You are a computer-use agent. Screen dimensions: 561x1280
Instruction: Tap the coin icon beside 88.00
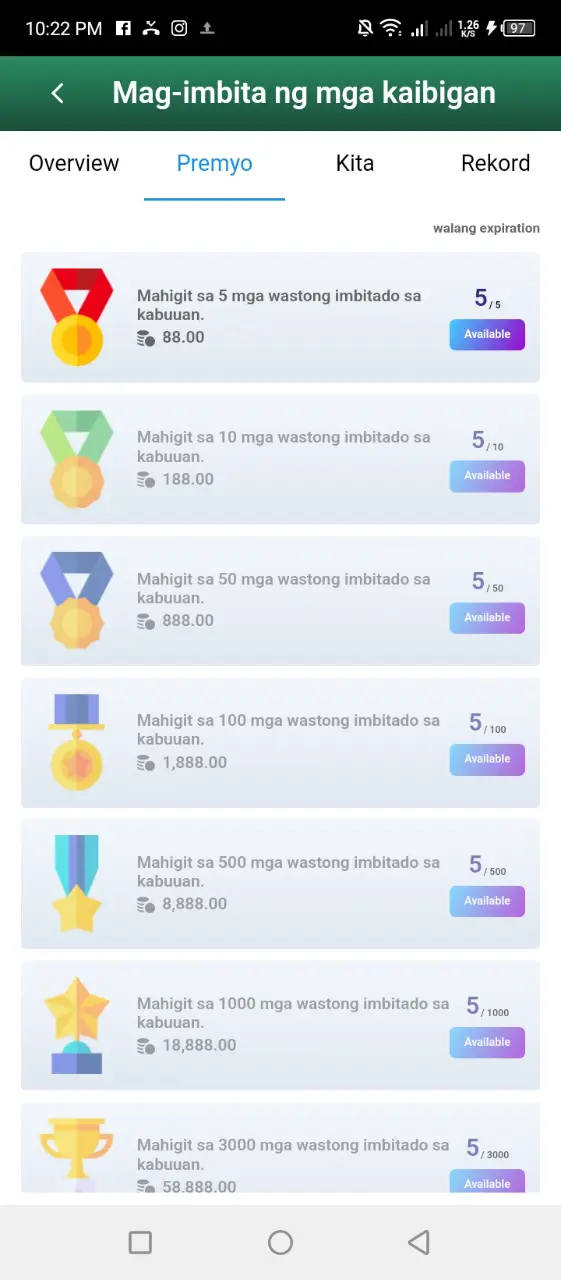click(x=146, y=338)
